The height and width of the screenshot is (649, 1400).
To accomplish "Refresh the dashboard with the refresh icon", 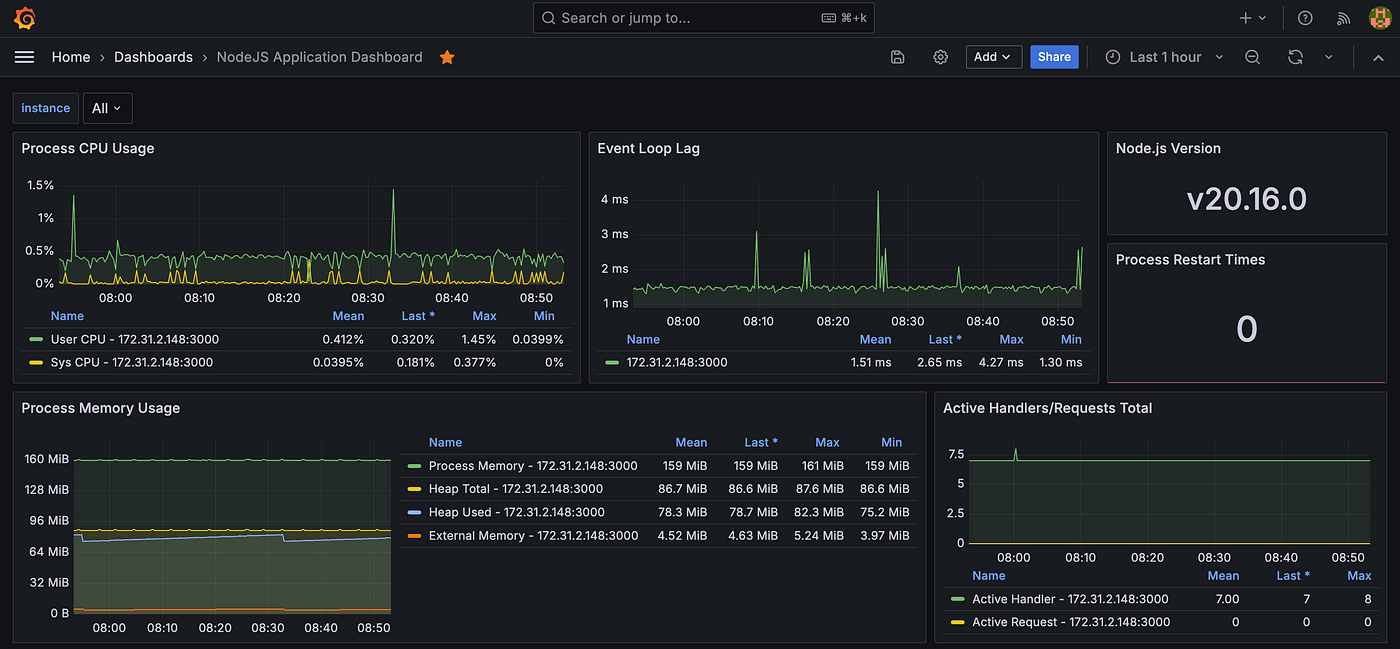I will click(1295, 57).
